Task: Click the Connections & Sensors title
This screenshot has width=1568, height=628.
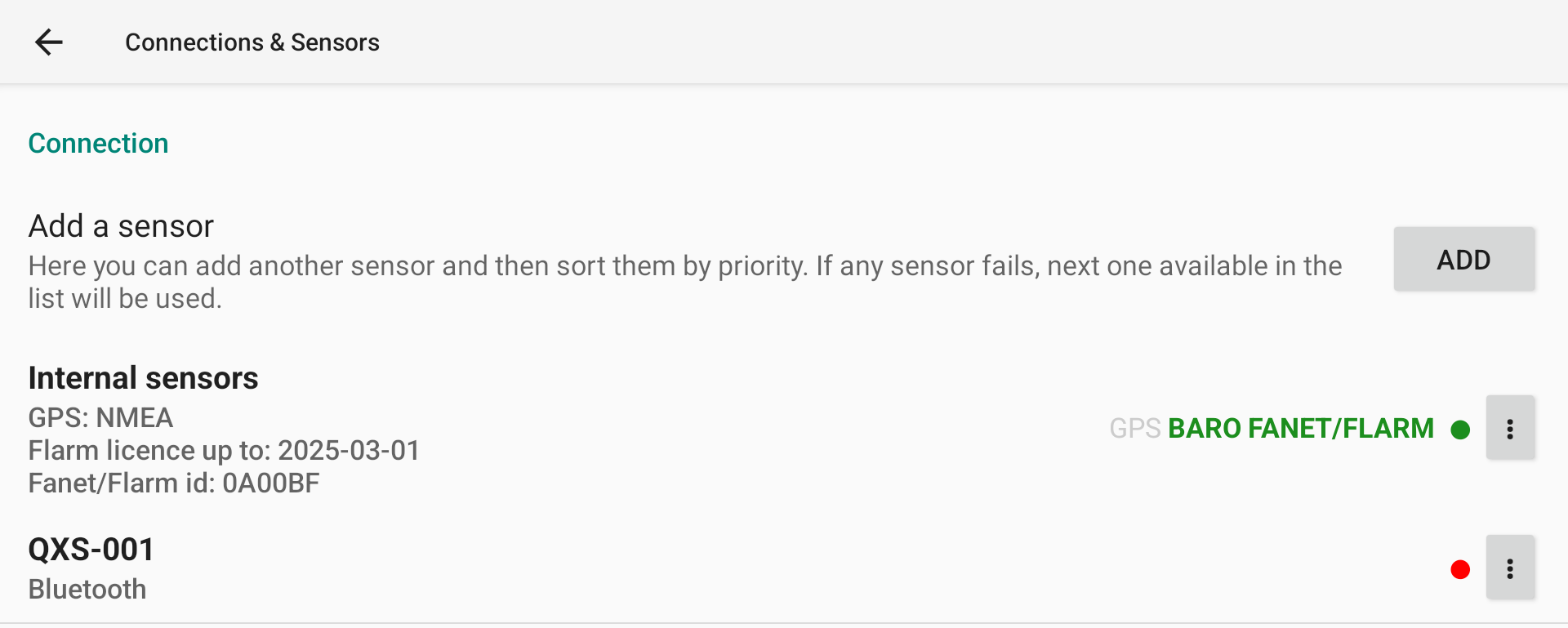Action: click(252, 42)
